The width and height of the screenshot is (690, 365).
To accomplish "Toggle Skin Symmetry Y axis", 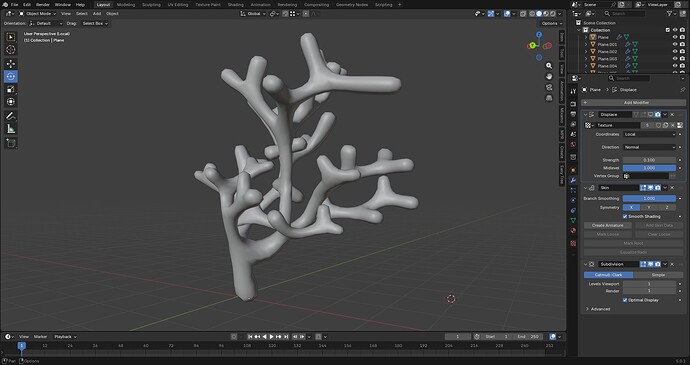I will tap(649, 207).
